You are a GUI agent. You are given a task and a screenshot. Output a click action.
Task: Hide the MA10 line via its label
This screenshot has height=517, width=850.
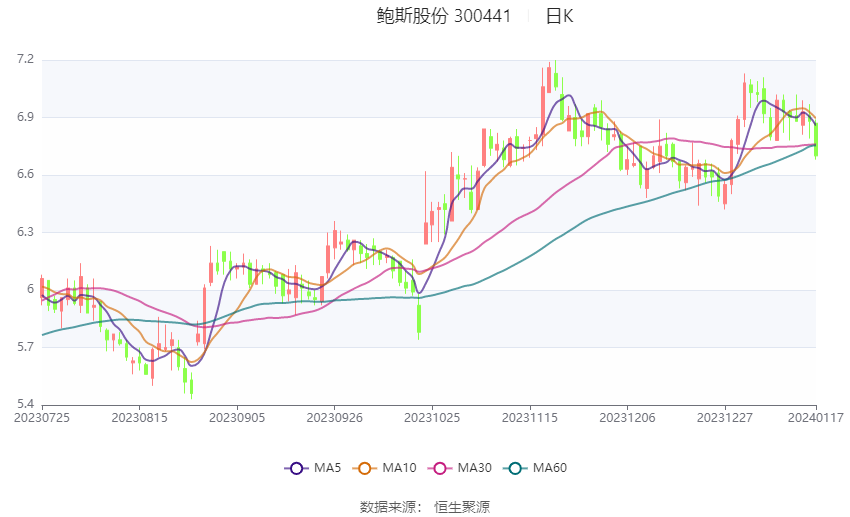click(x=400, y=468)
